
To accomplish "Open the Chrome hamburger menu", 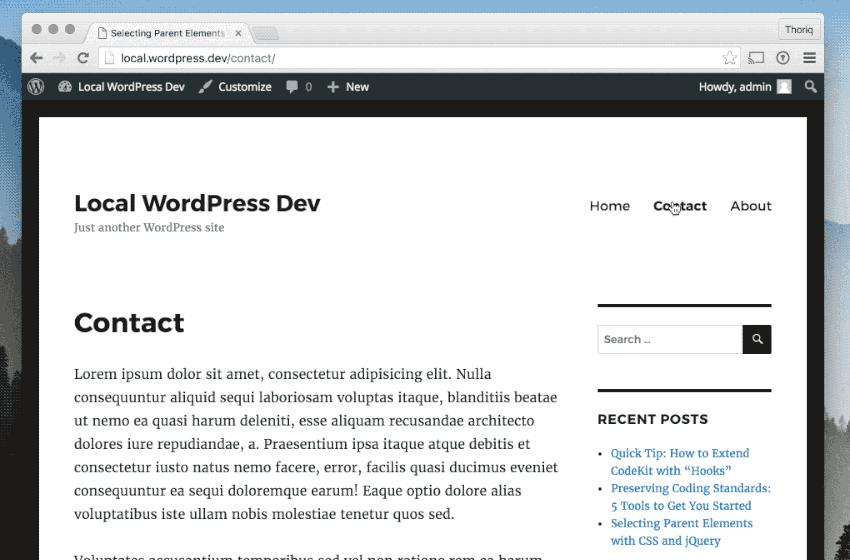I will point(809,58).
